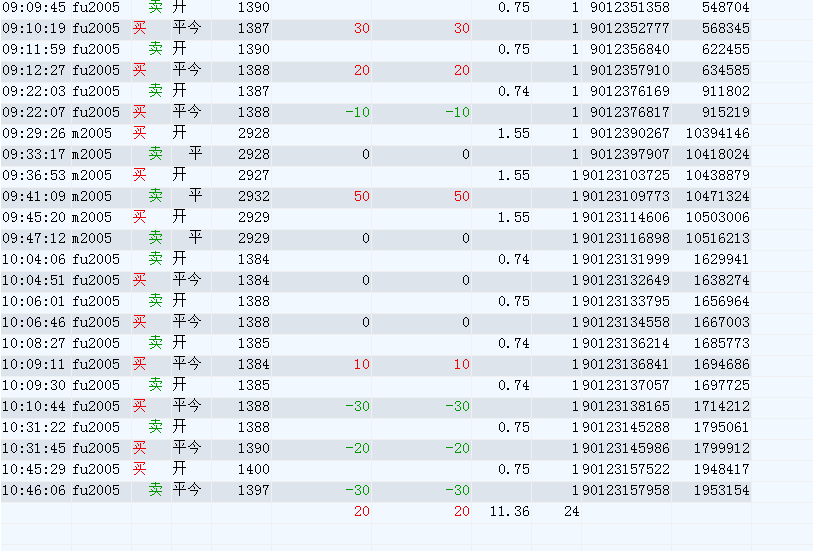Select the 10:31:22 time cell

pyautogui.click(x=35, y=427)
